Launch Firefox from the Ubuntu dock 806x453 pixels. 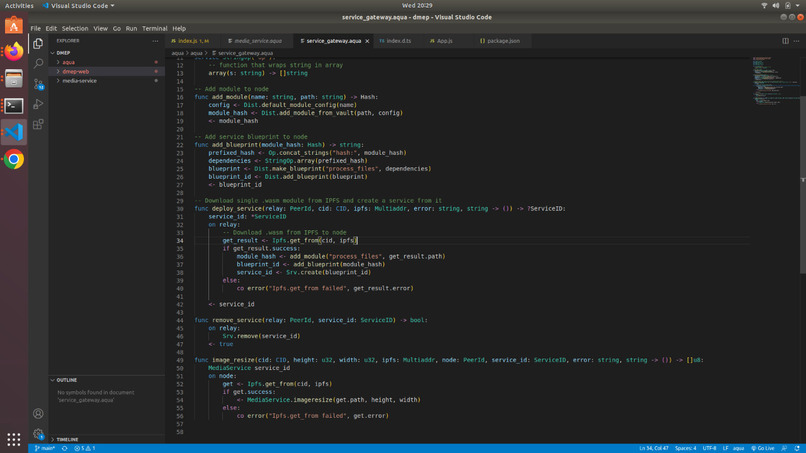(14, 51)
